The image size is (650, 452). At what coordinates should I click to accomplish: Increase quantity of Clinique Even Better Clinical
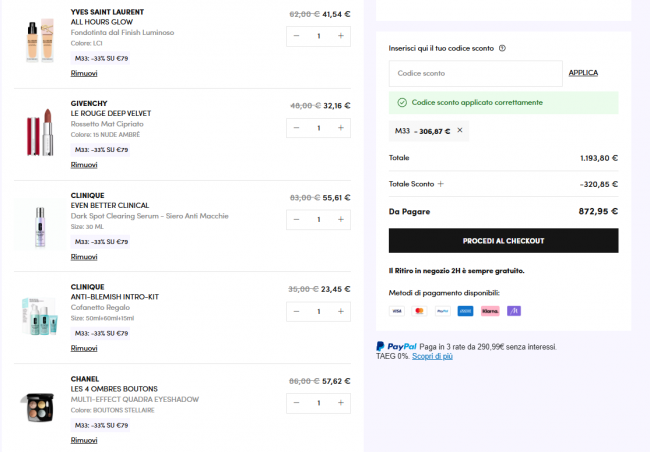click(x=341, y=219)
